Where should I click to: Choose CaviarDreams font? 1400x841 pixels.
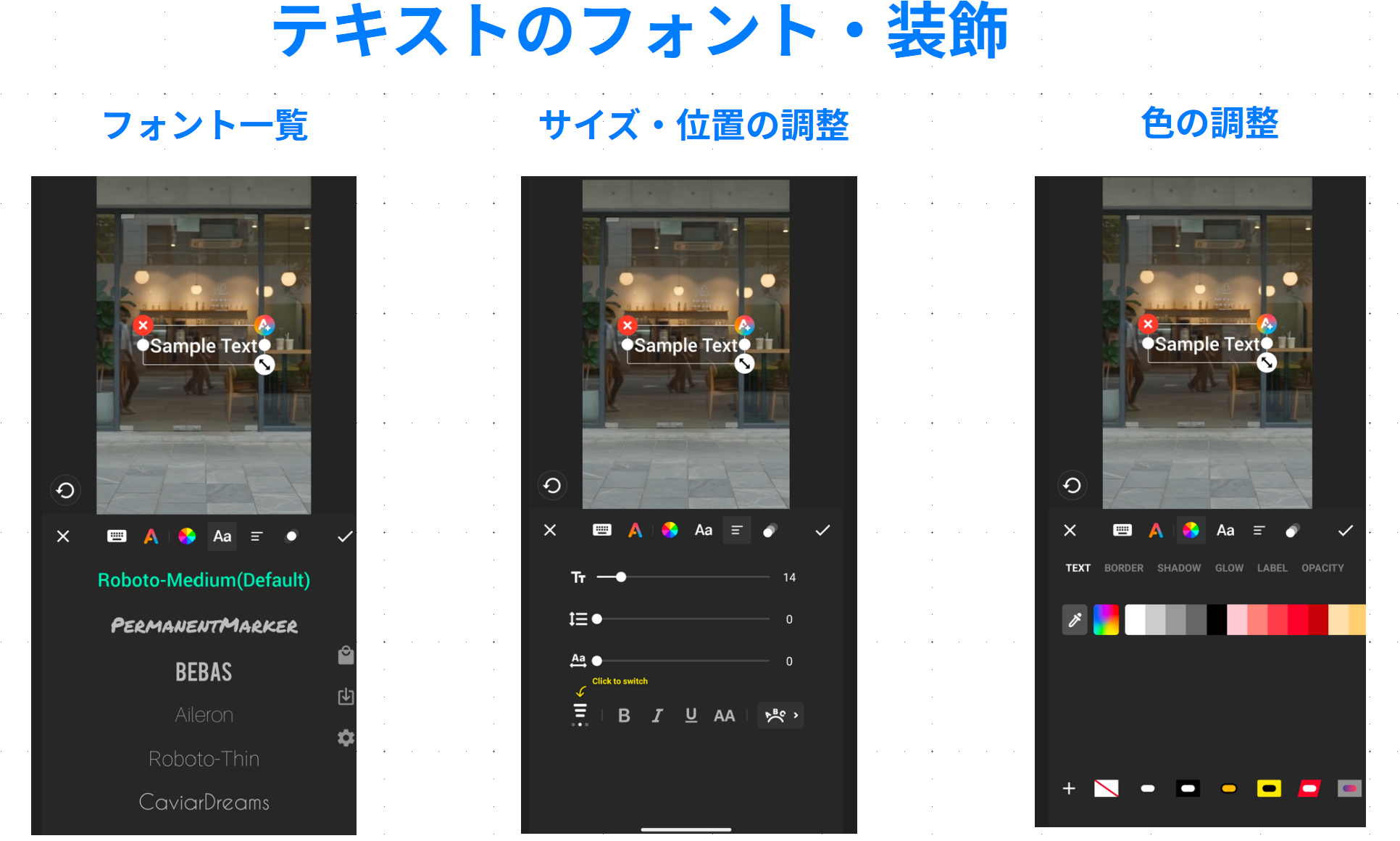click(x=204, y=802)
